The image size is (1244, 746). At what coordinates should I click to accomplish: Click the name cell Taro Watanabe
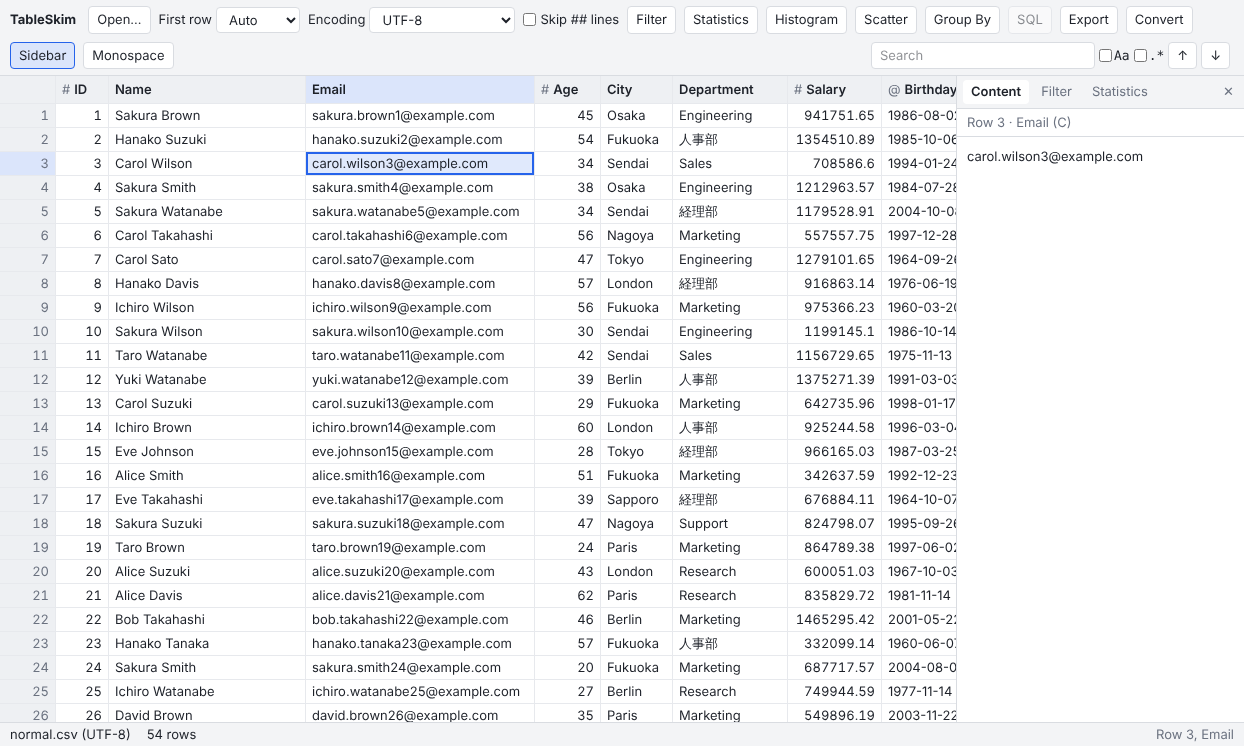(x=207, y=355)
